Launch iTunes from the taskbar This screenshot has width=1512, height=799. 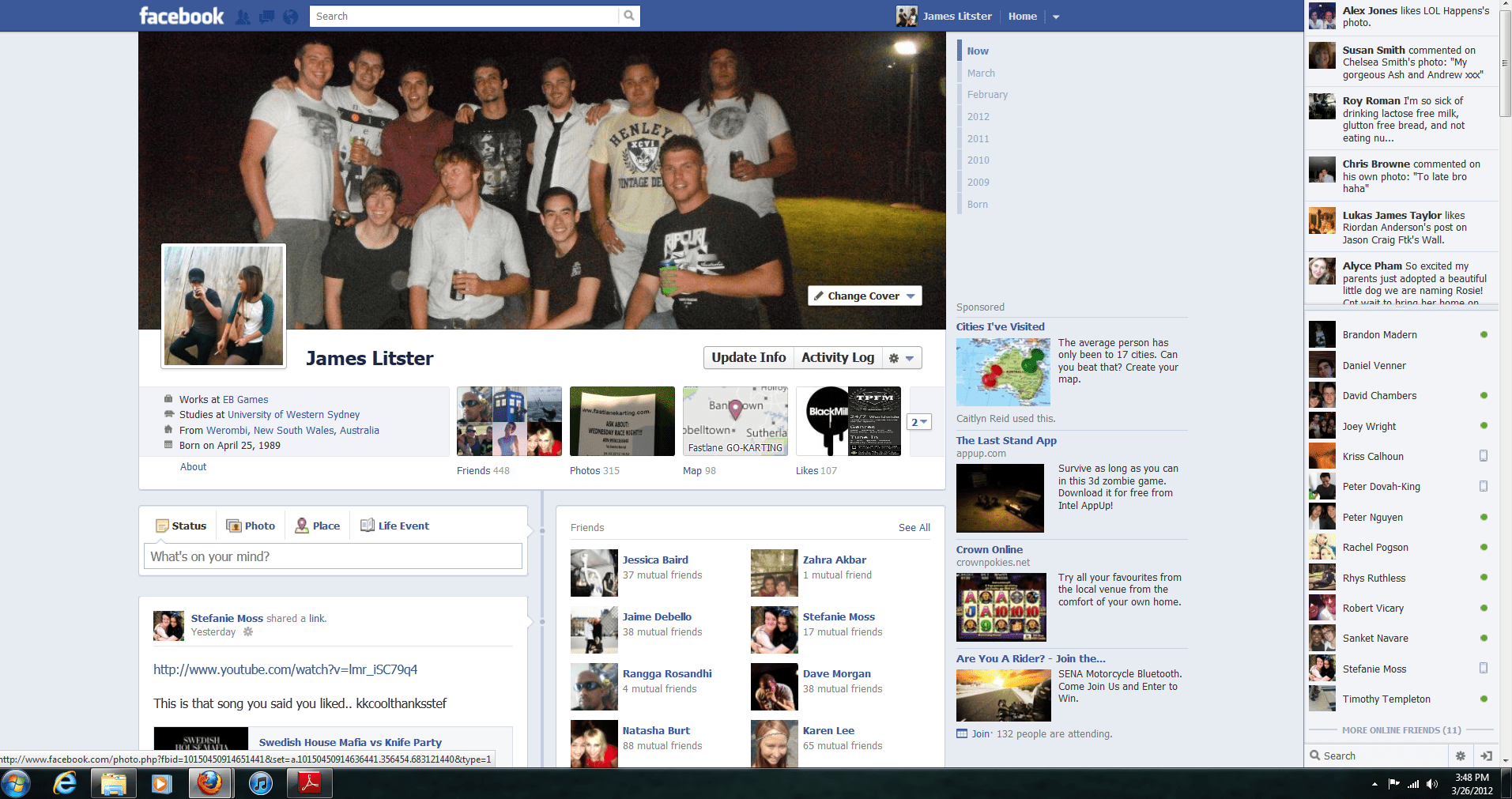(260, 783)
